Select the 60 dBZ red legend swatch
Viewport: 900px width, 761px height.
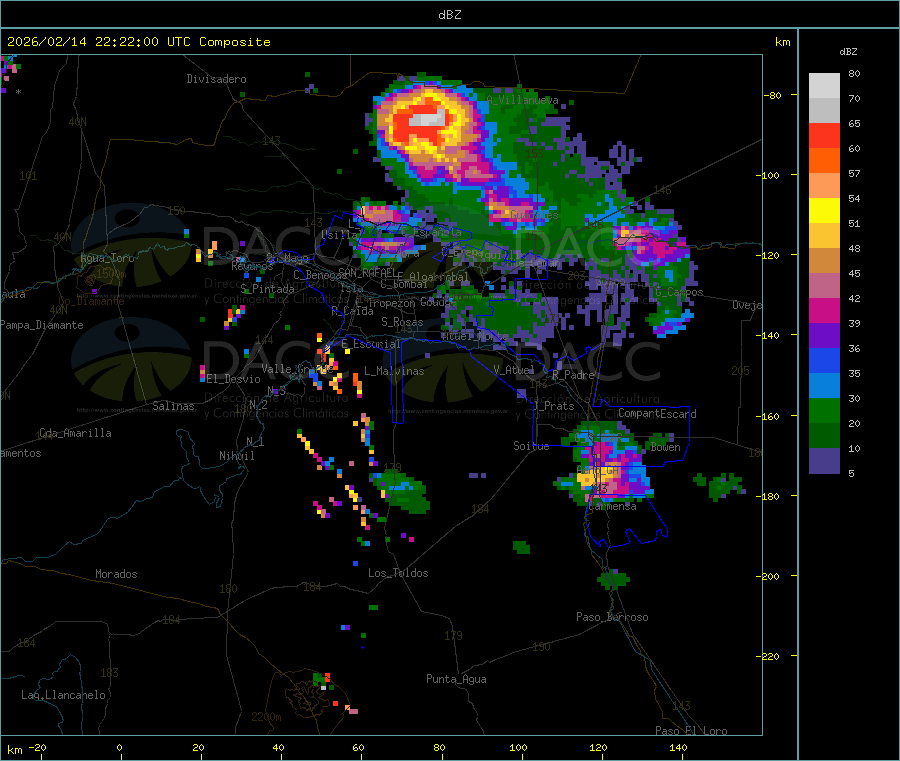tap(824, 136)
